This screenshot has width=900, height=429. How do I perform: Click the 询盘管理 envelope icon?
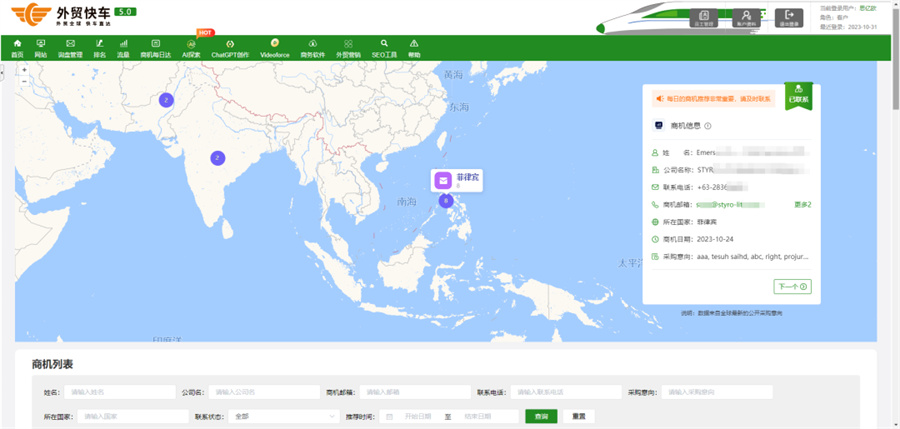(70, 44)
